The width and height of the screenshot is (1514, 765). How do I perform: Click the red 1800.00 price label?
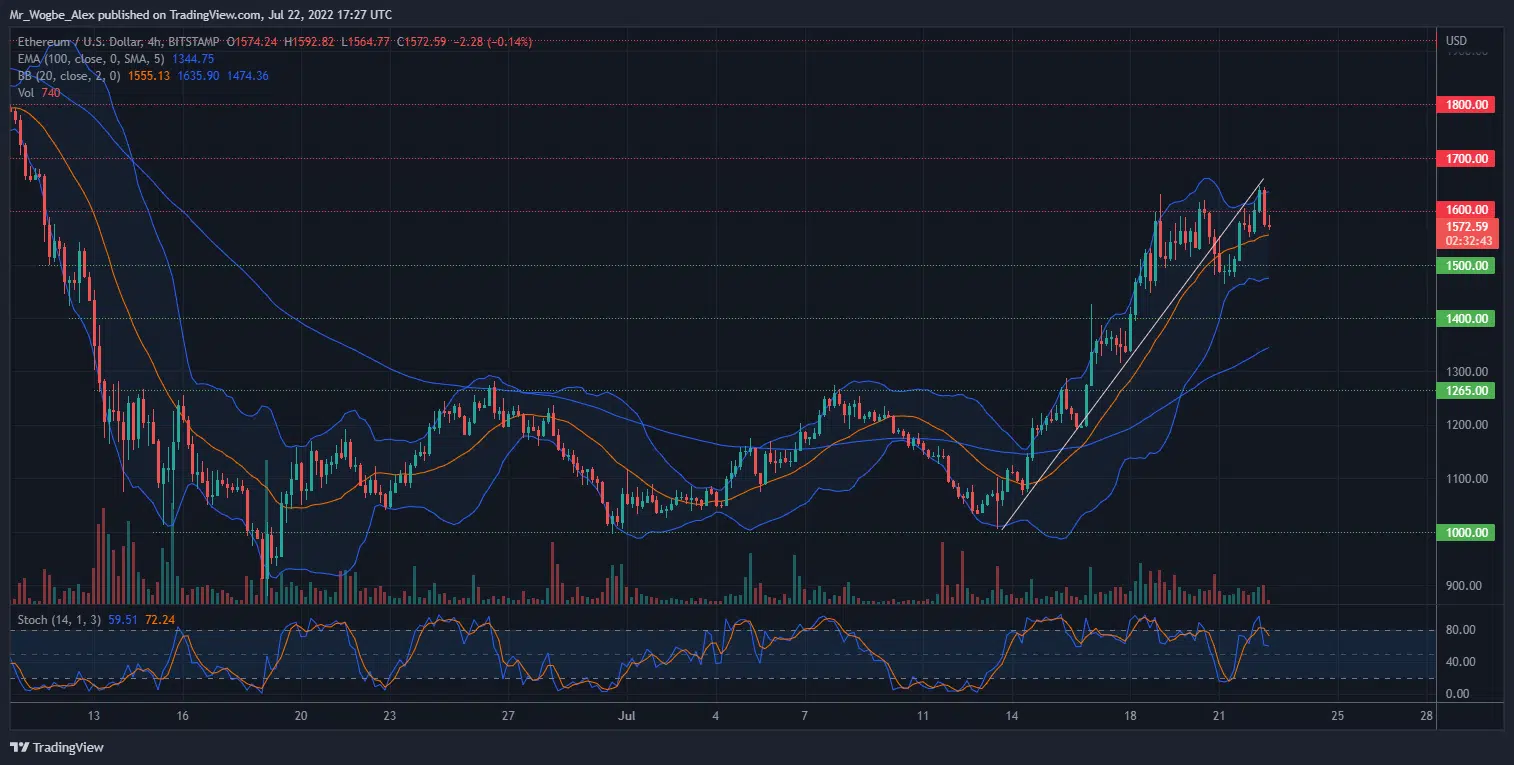click(1465, 104)
